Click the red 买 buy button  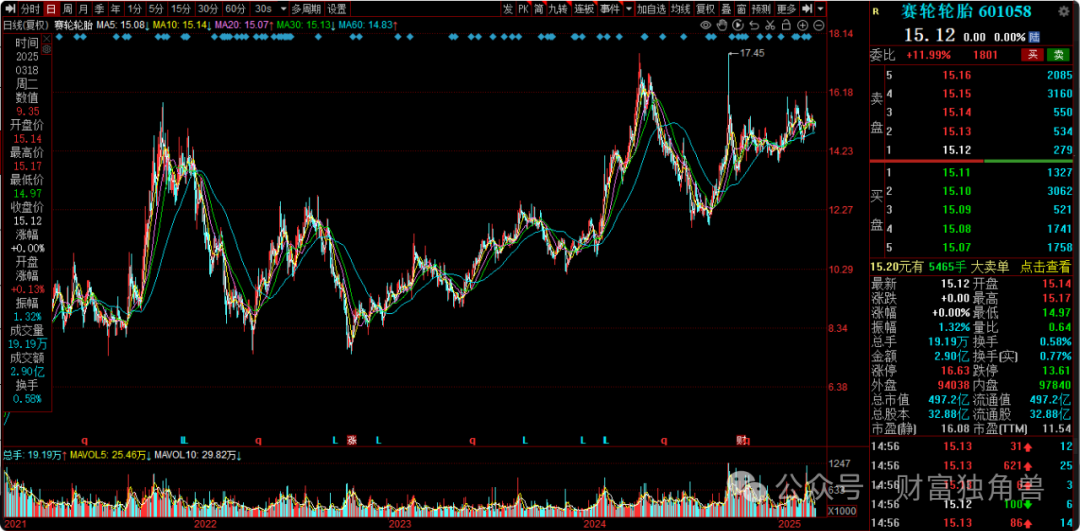pos(1032,55)
